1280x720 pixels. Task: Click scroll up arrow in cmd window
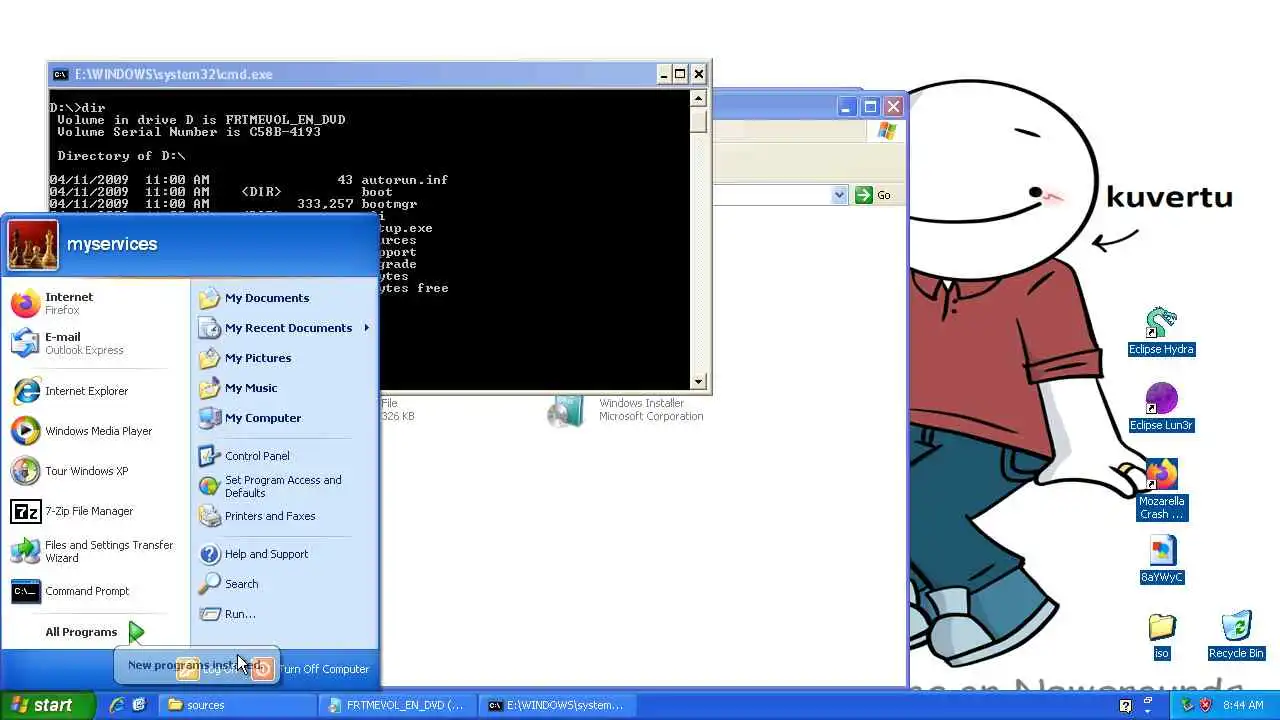coord(698,98)
